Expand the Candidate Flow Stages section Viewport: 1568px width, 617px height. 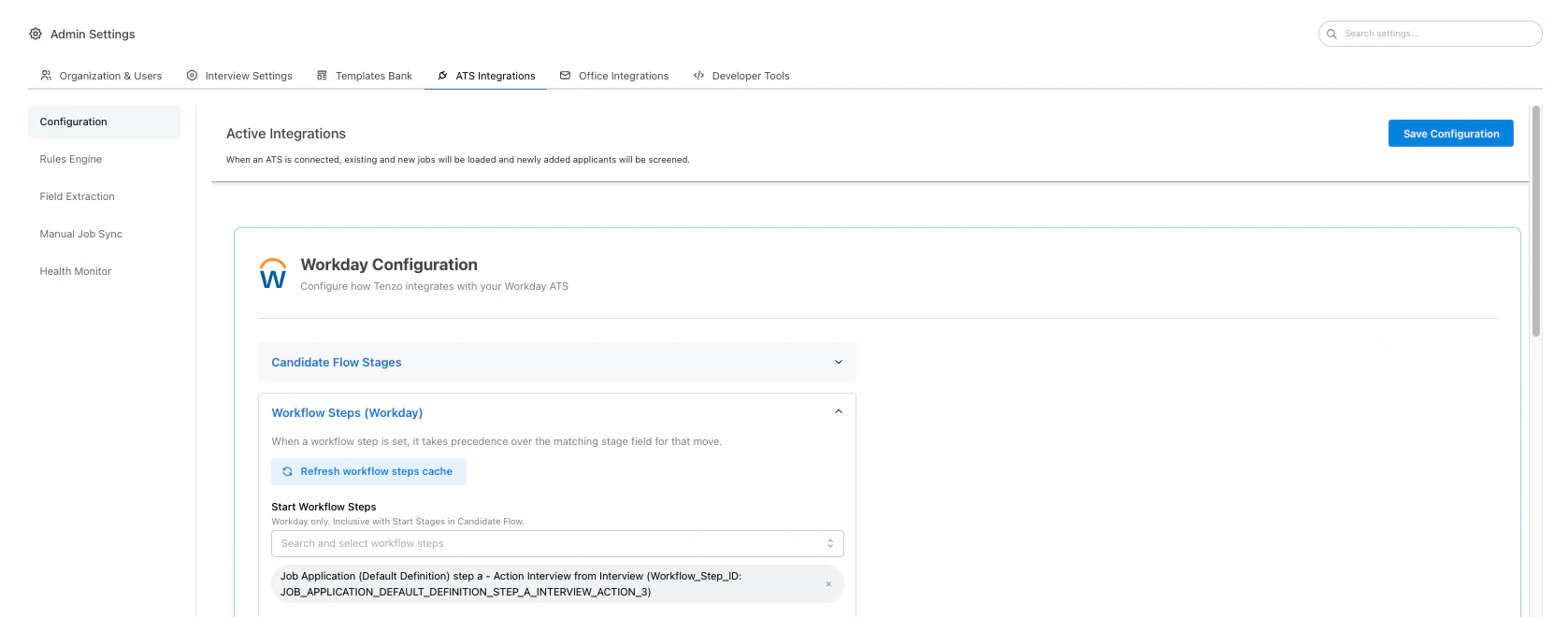557,362
